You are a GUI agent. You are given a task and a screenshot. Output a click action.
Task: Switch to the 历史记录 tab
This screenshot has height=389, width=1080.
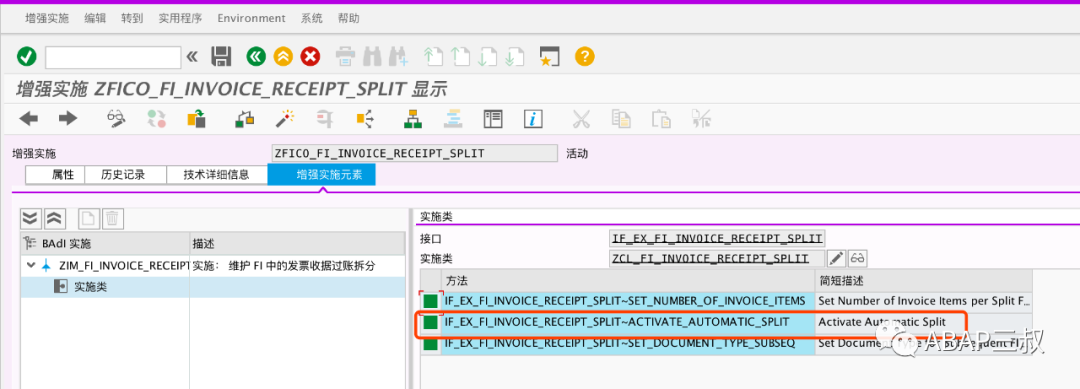pyautogui.click(x=125, y=175)
